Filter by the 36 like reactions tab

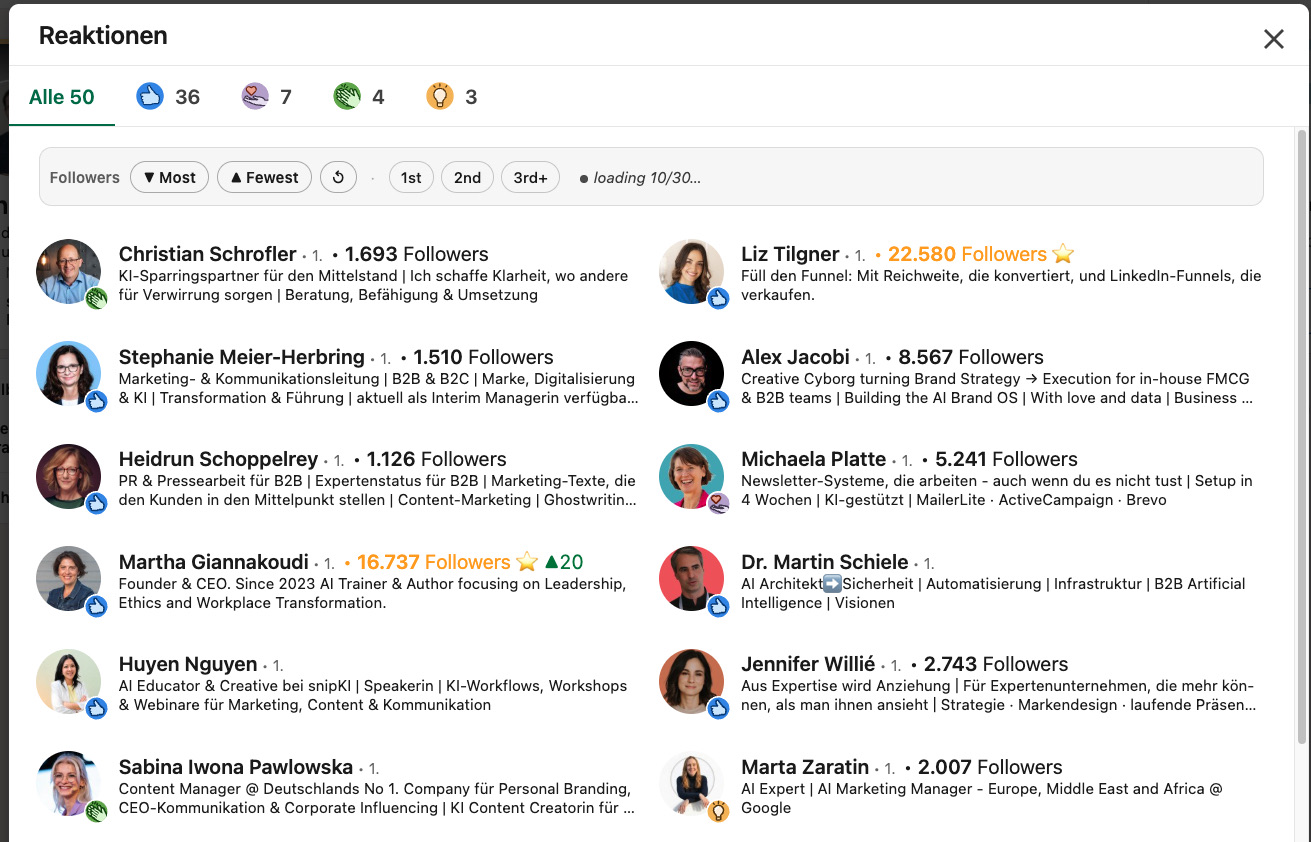click(168, 97)
